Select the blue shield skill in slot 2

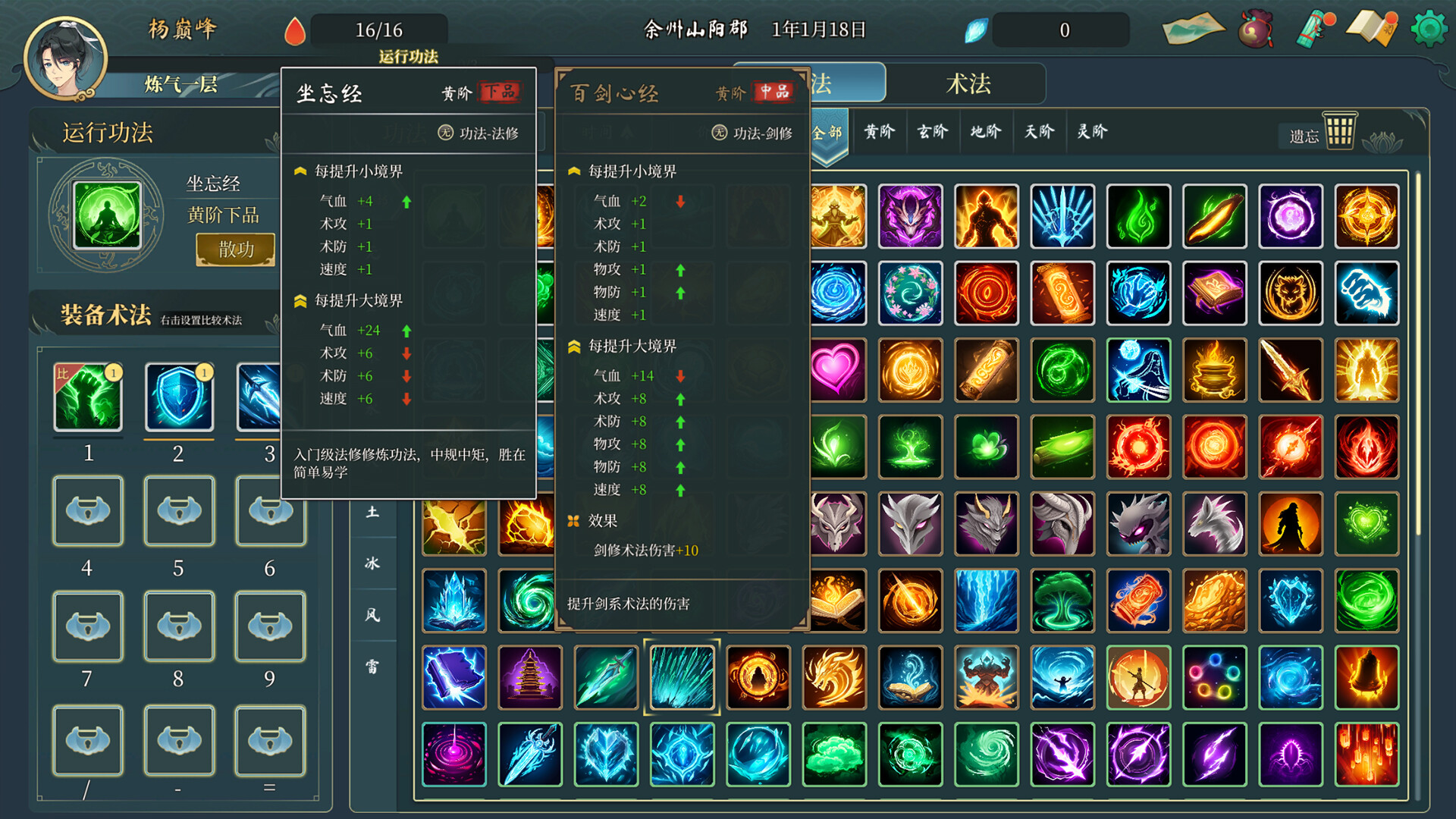click(x=179, y=397)
